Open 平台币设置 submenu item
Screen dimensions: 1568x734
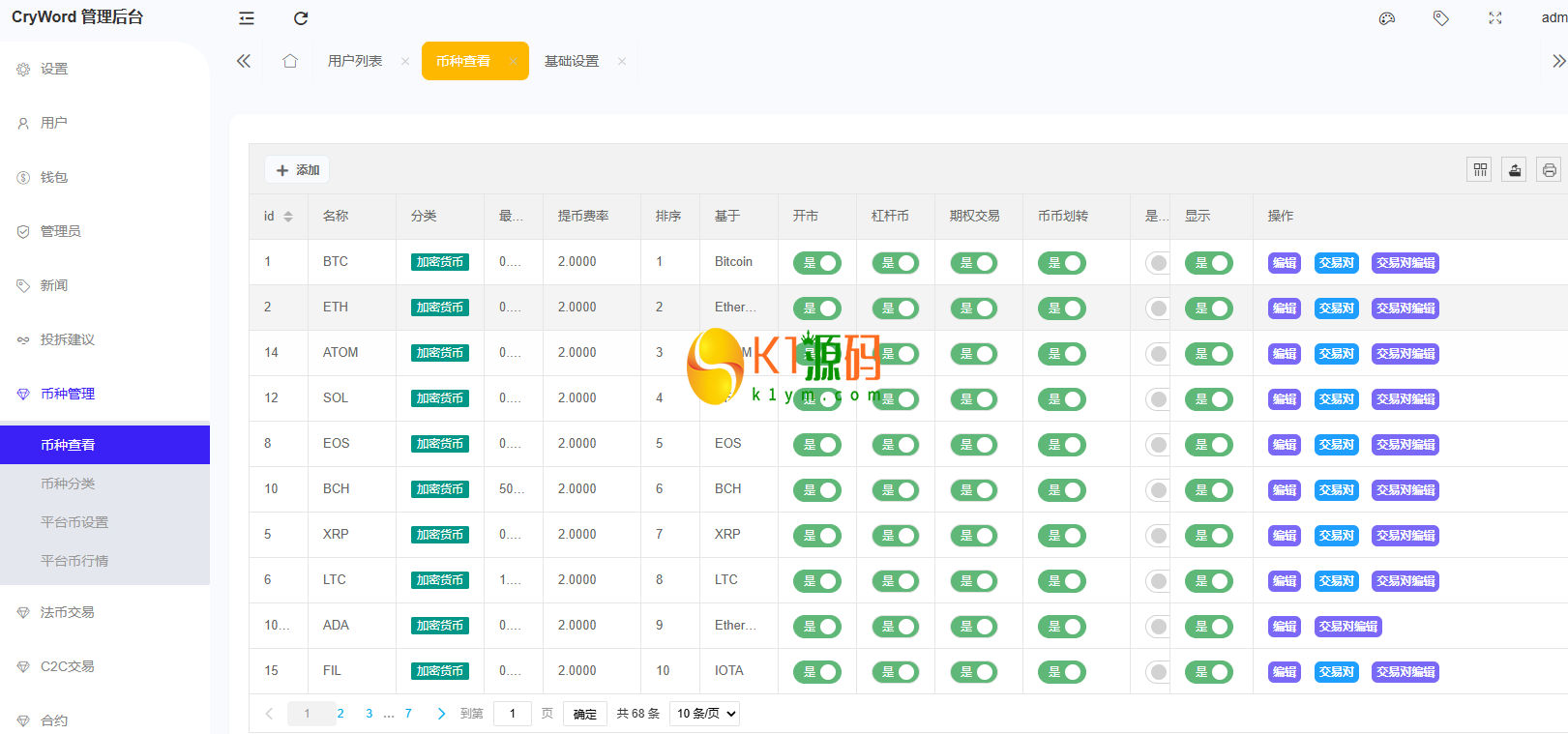tap(104, 522)
